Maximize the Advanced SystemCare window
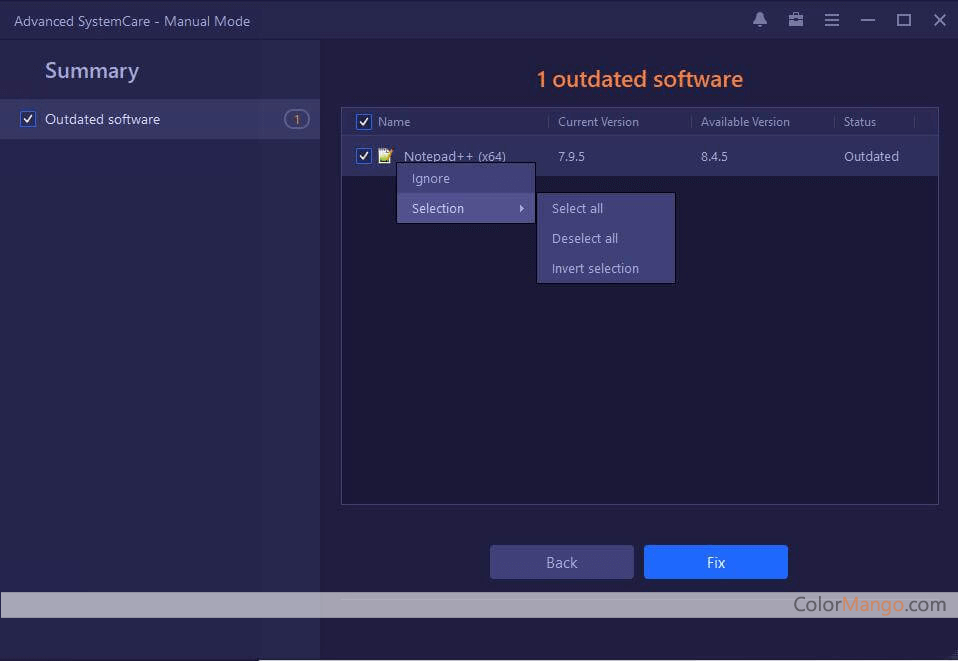The width and height of the screenshot is (958, 661). (904, 20)
